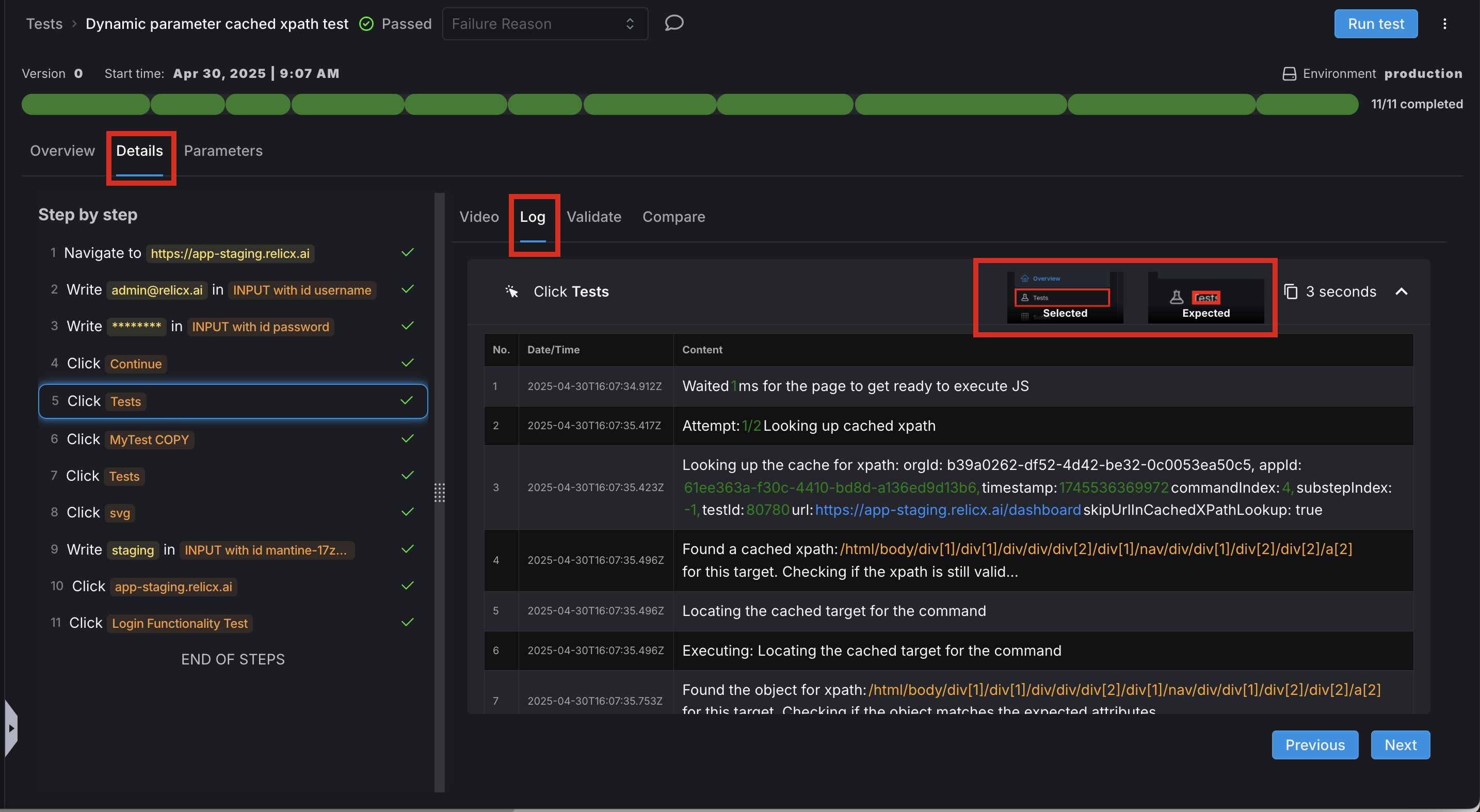Click the first green progress bar segment
Screen dimensions: 1480x812
(85, 105)
